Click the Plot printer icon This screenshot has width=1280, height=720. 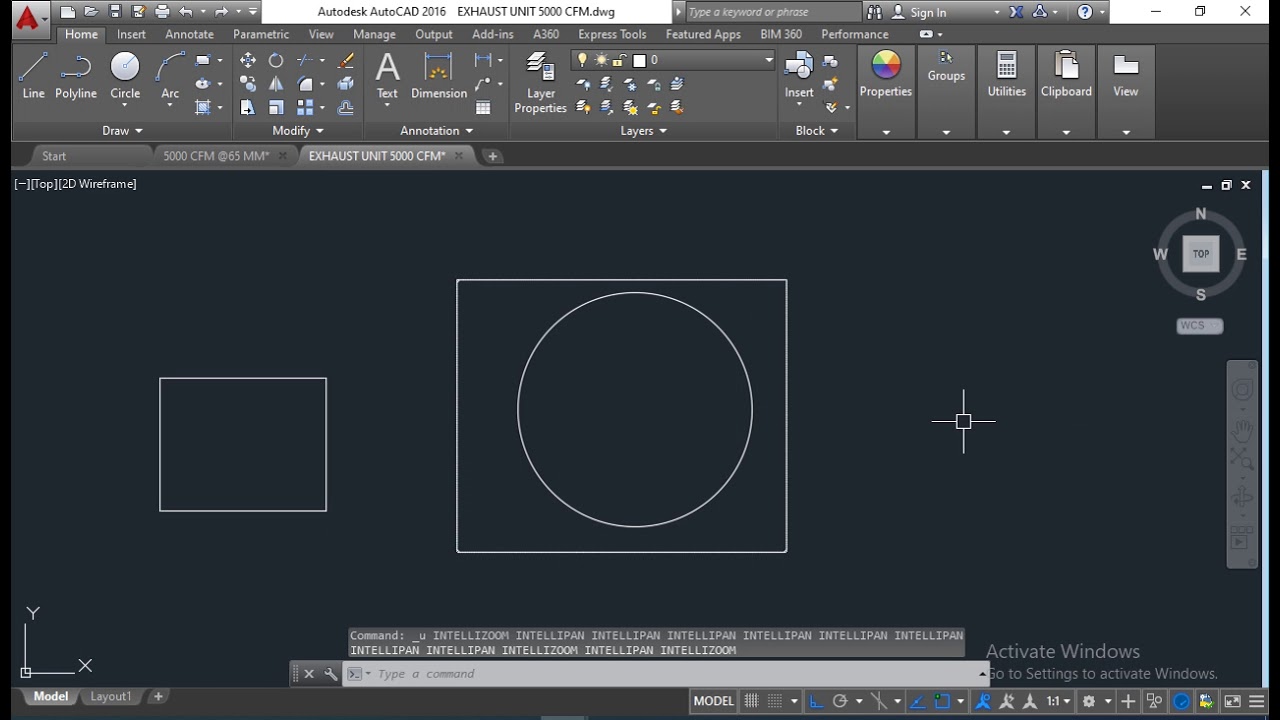162,12
